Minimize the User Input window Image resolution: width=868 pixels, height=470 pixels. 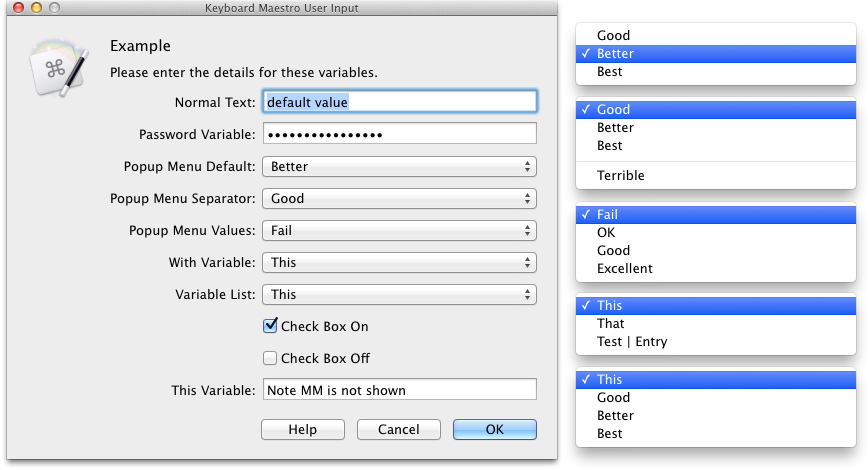tap(36, 7)
